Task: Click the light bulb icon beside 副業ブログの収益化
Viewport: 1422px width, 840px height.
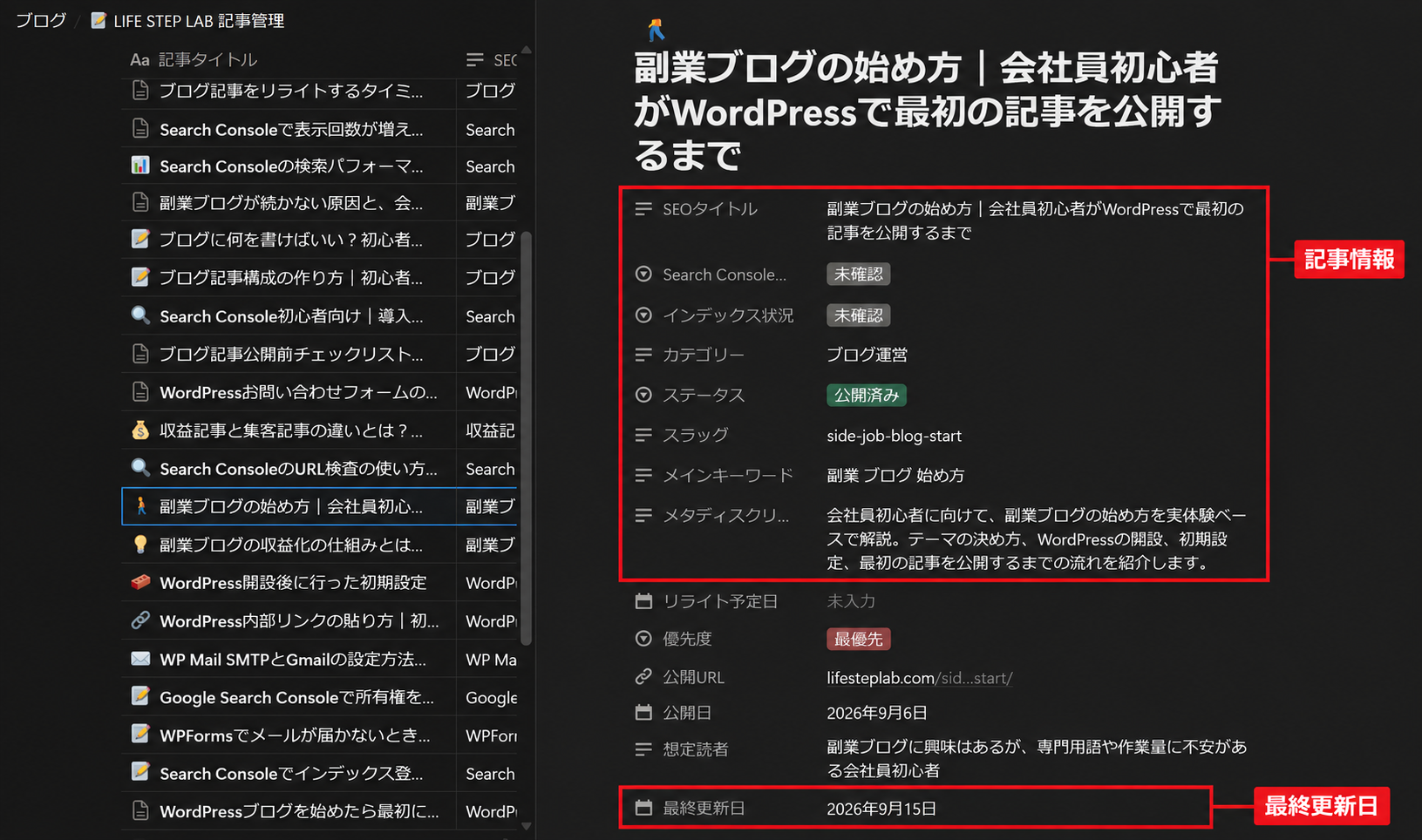Action: click(140, 545)
